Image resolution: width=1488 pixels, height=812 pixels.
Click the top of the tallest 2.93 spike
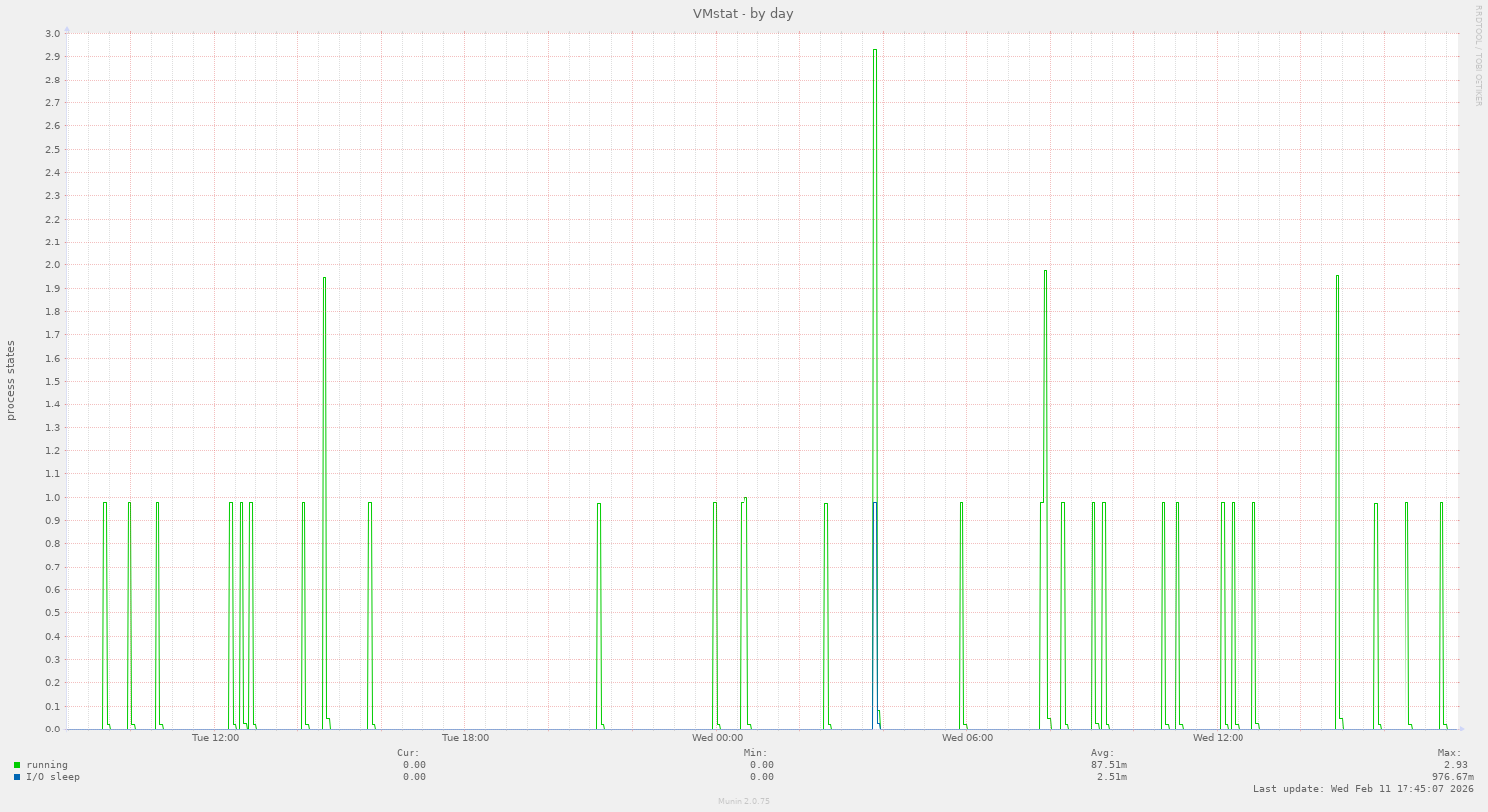(874, 50)
